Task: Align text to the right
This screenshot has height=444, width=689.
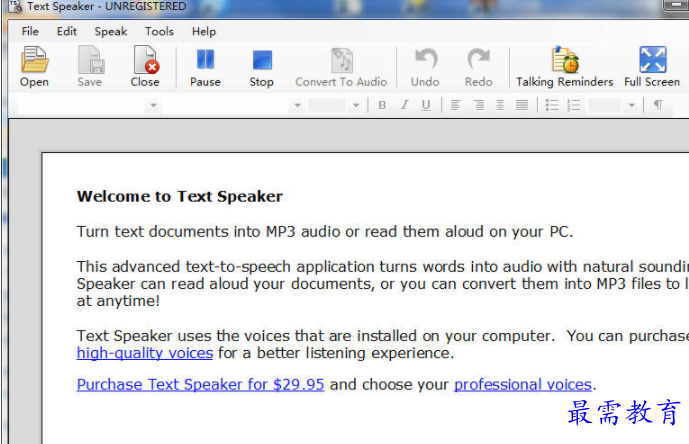Action: 479,105
